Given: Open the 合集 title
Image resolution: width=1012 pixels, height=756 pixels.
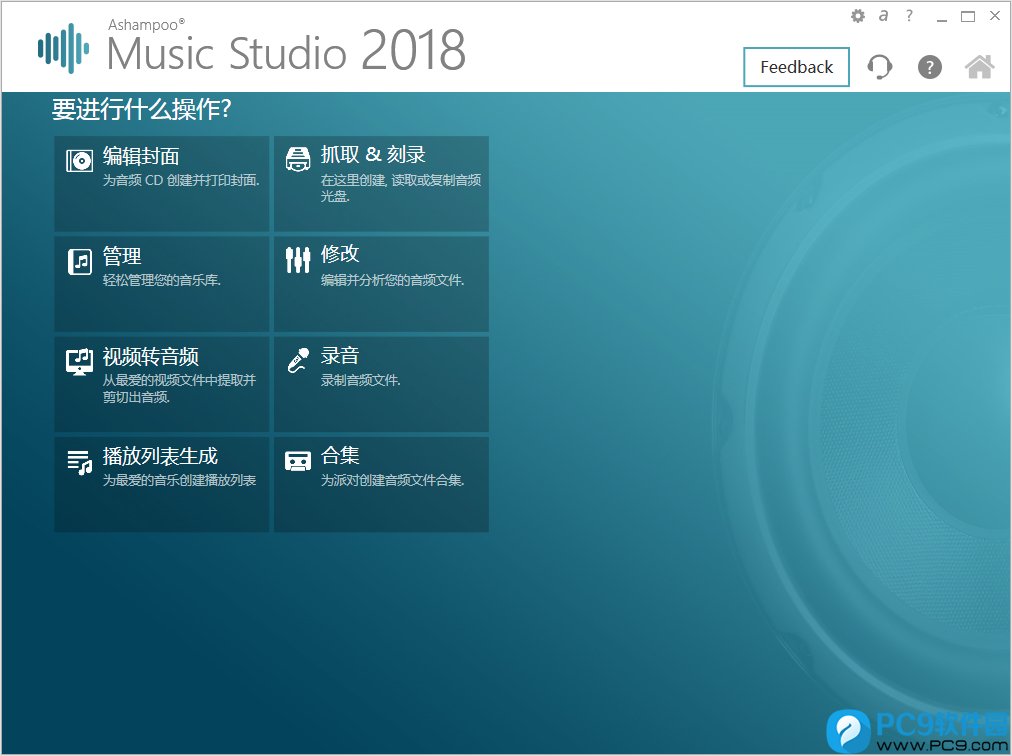Looking at the screenshot, I should point(340,455).
